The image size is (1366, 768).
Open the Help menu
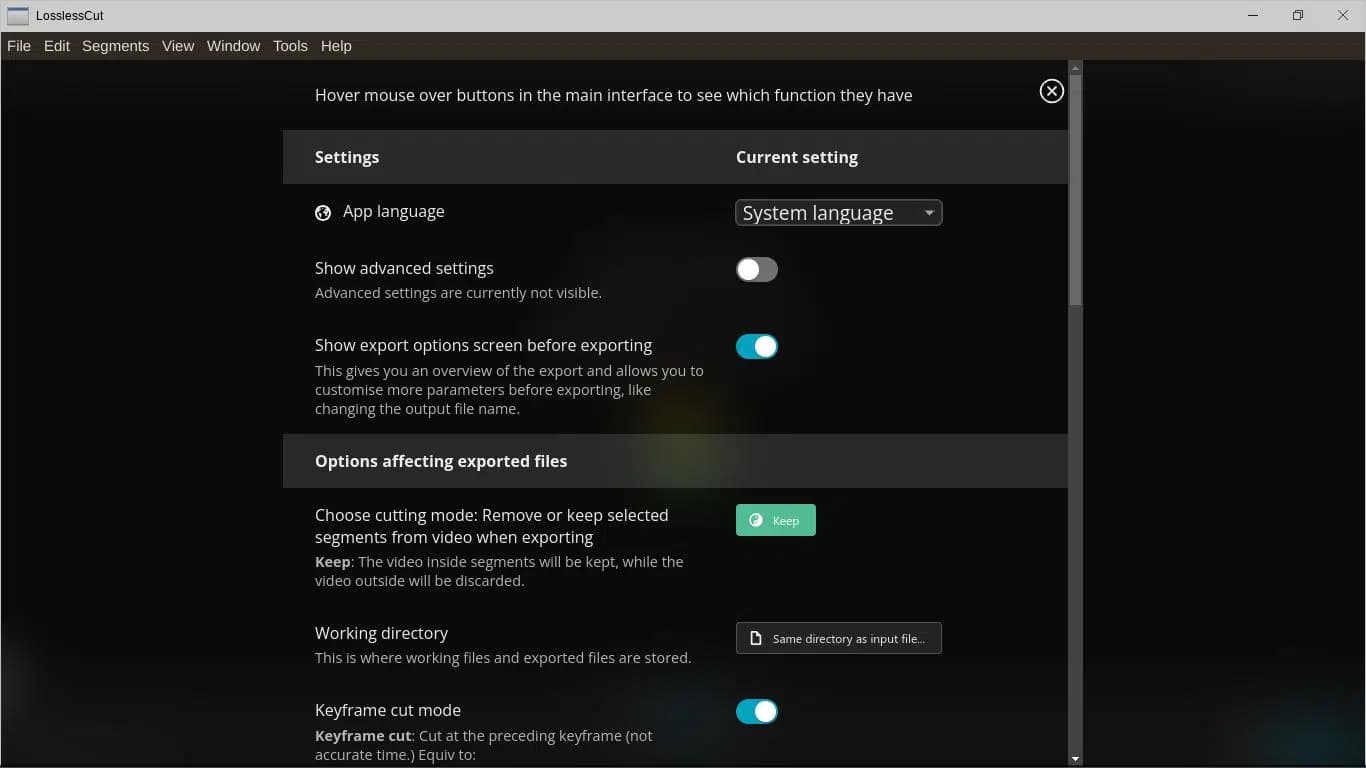pos(336,46)
